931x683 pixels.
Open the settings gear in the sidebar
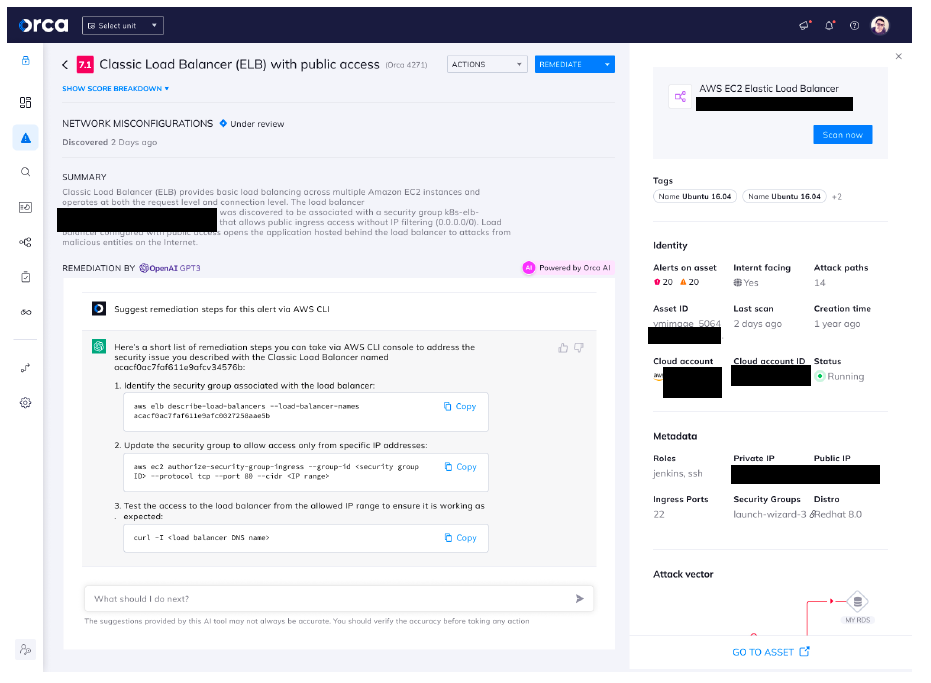coord(26,403)
